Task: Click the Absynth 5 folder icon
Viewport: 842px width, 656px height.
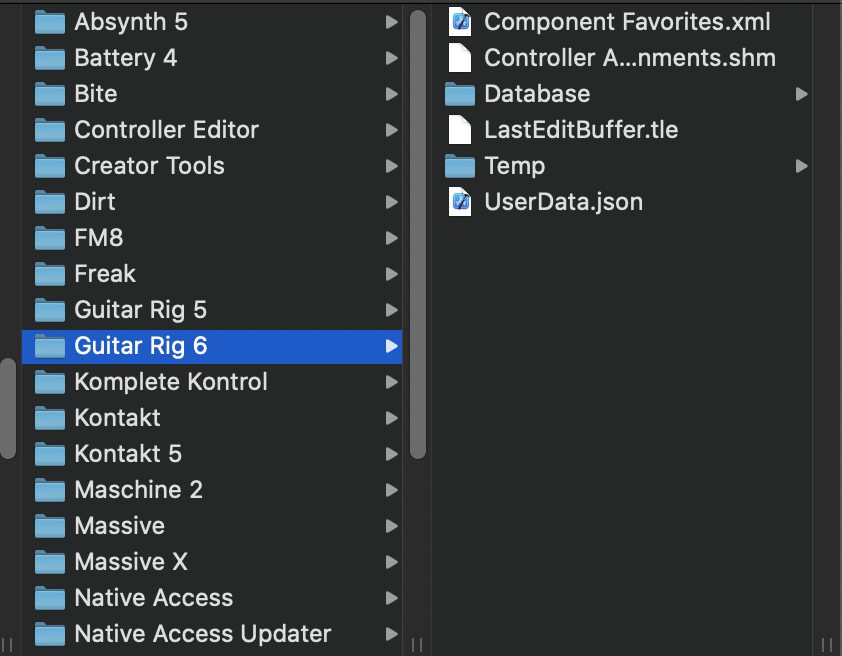Action: tap(50, 23)
